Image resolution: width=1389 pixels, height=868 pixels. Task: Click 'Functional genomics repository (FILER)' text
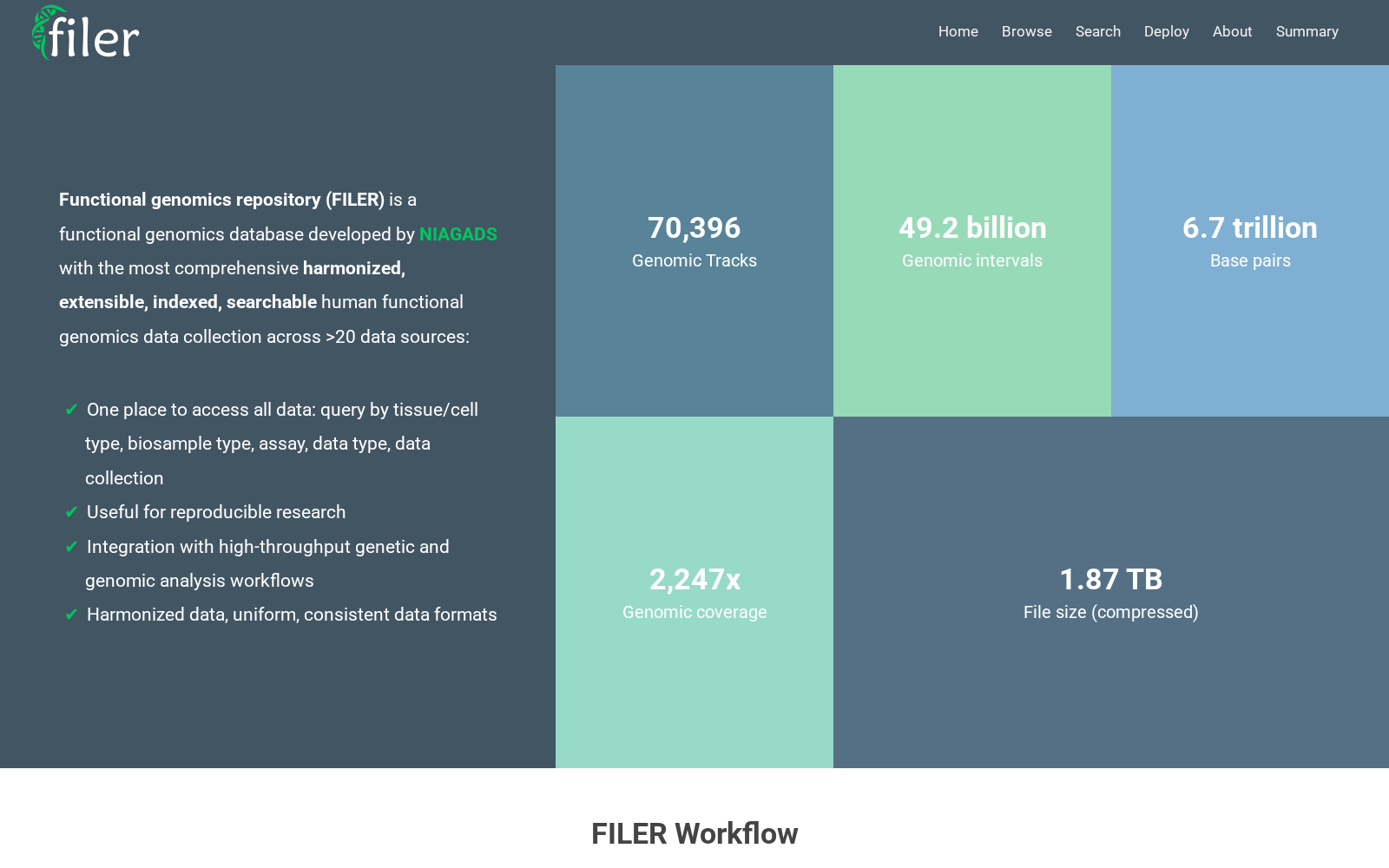pos(221,200)
